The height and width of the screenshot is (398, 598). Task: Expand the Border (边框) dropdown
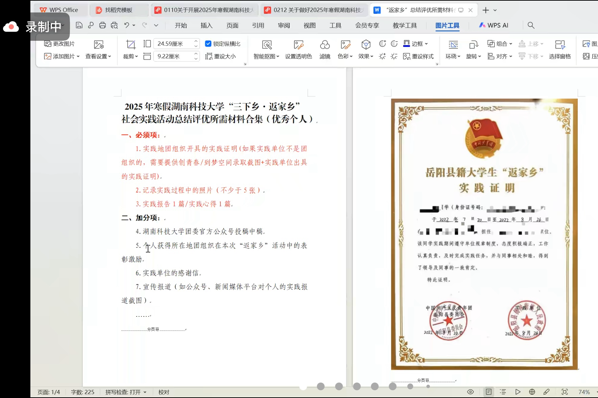[426, 44]
